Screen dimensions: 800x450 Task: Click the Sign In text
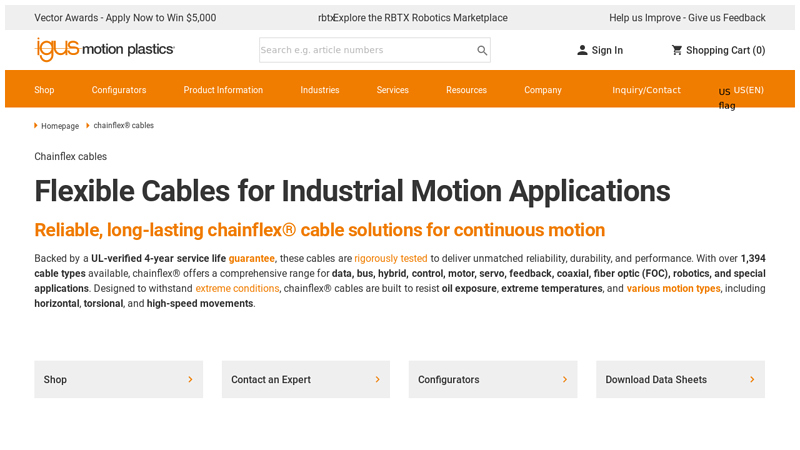tap(607, 50)
